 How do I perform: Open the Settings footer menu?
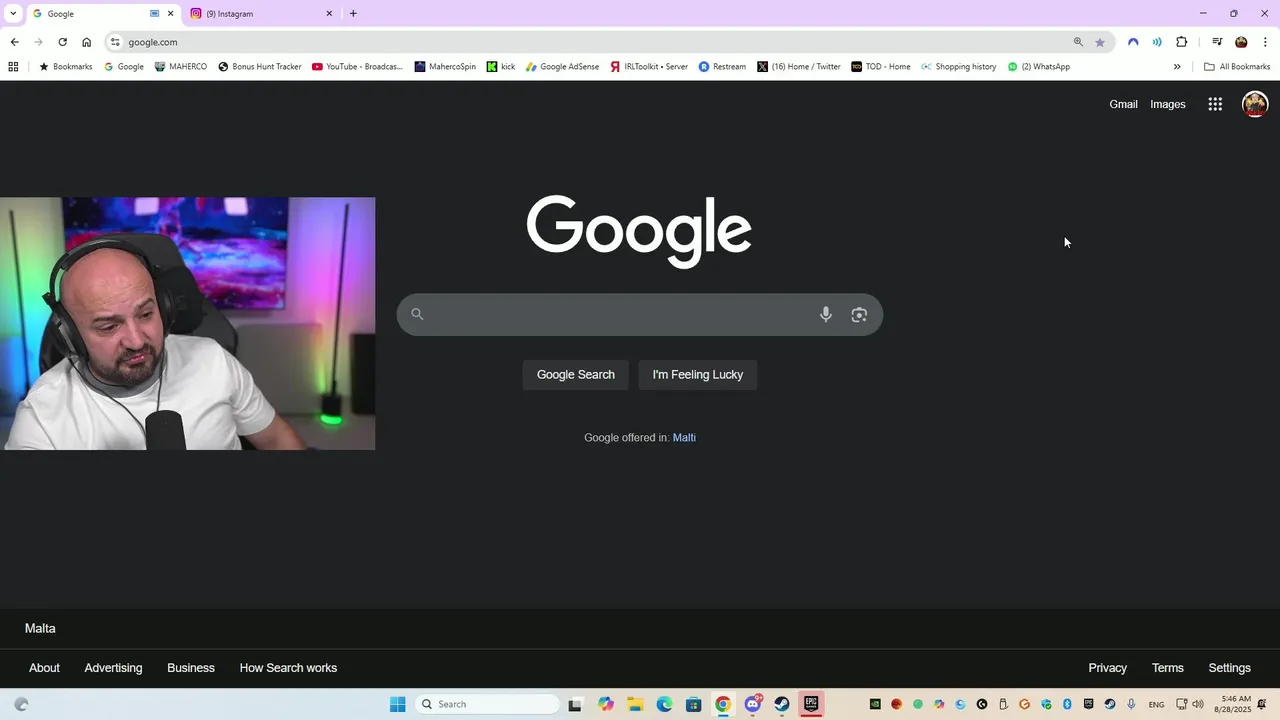coord(1229,668)
